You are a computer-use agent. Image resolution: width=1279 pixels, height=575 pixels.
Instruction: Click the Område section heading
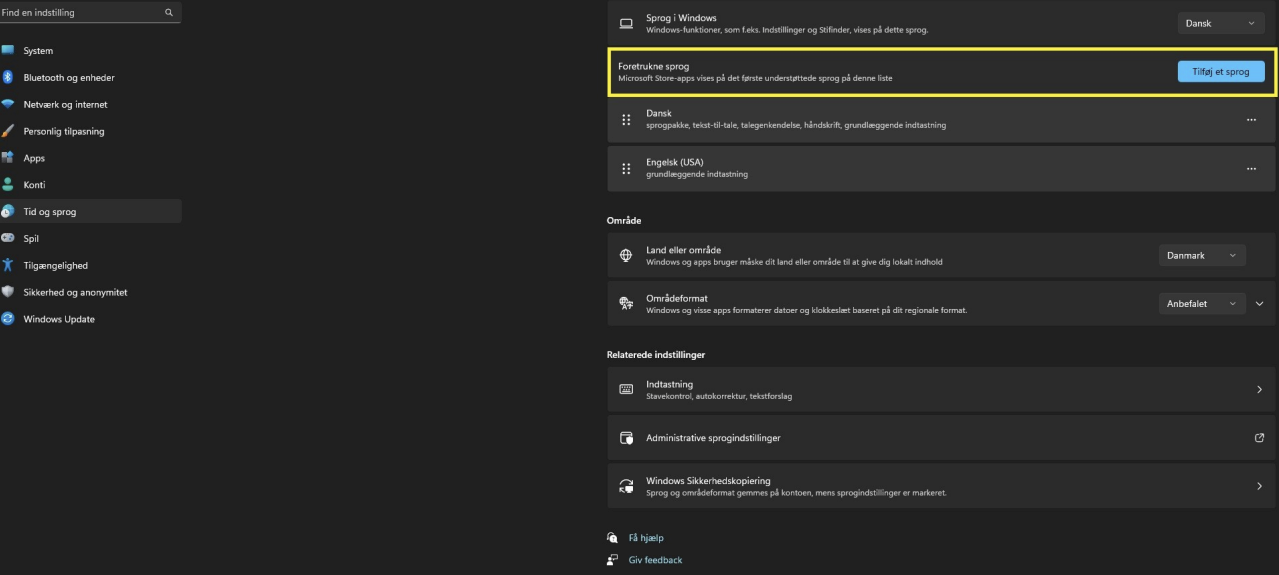[624, 220]
